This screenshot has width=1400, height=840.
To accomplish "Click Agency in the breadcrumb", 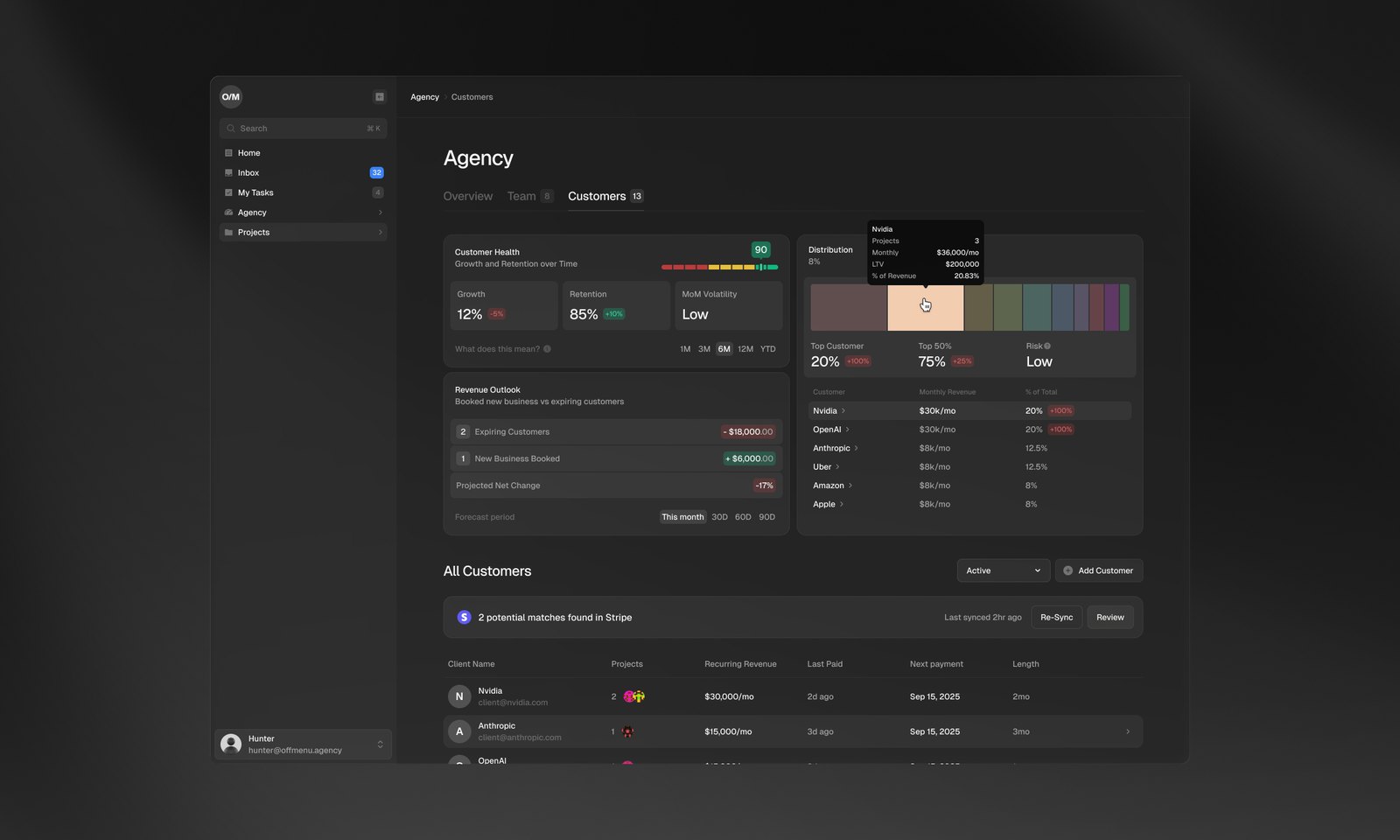I will click(424, 97).
